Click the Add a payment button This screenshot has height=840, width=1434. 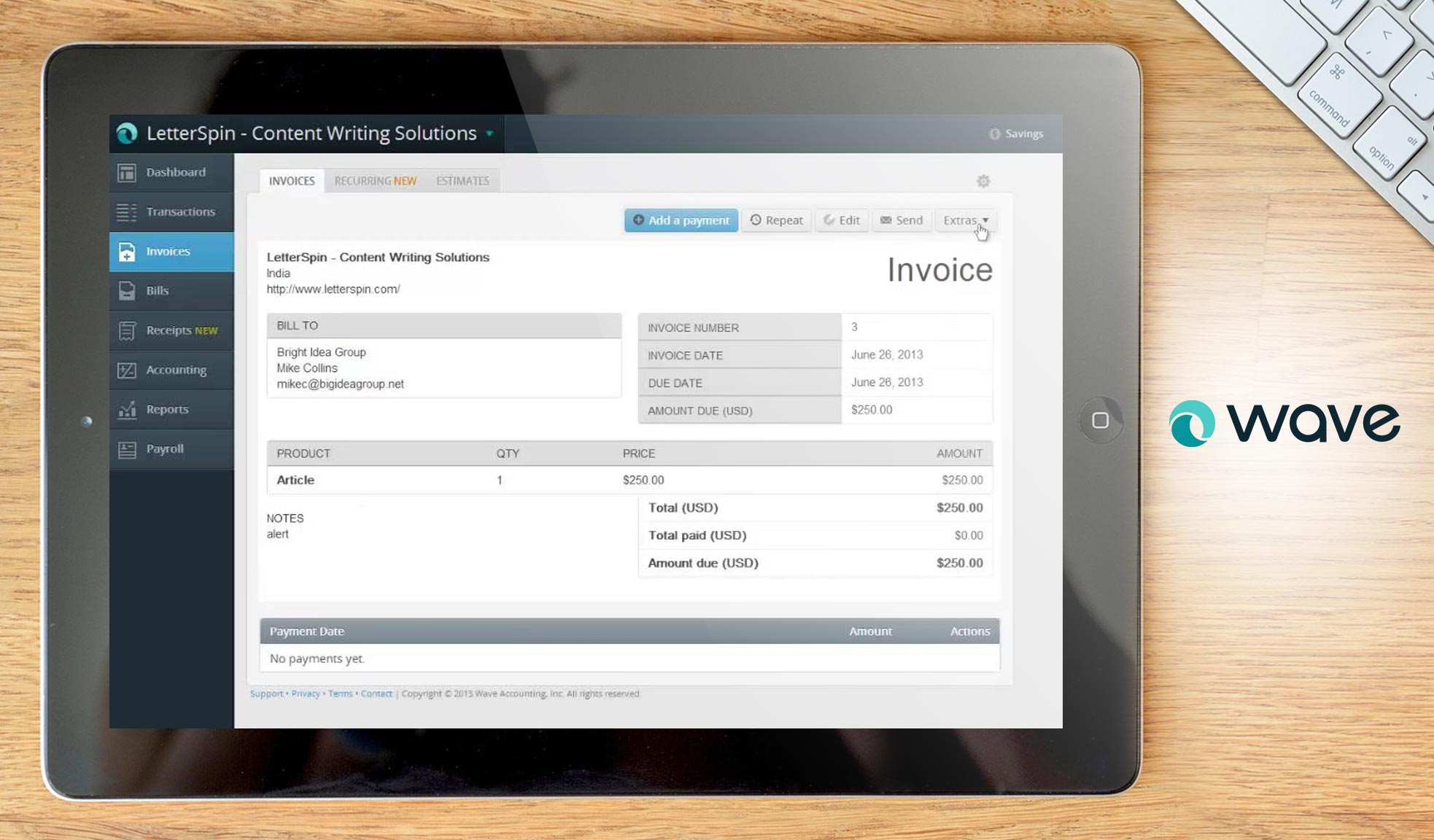pos(680,220)
